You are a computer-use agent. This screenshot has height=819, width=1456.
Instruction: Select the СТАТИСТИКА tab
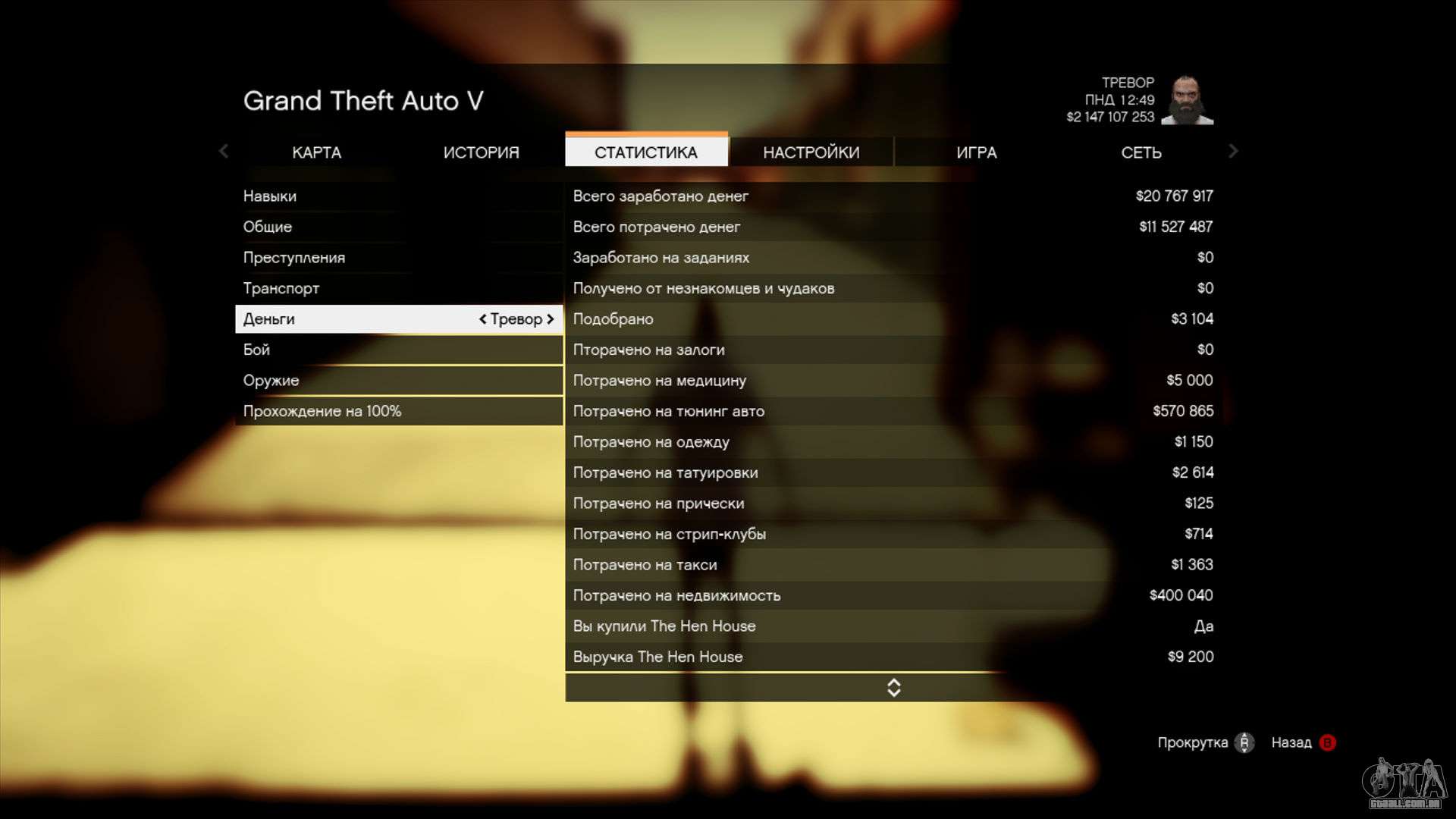pyautogui.click(x=645, y=152)
